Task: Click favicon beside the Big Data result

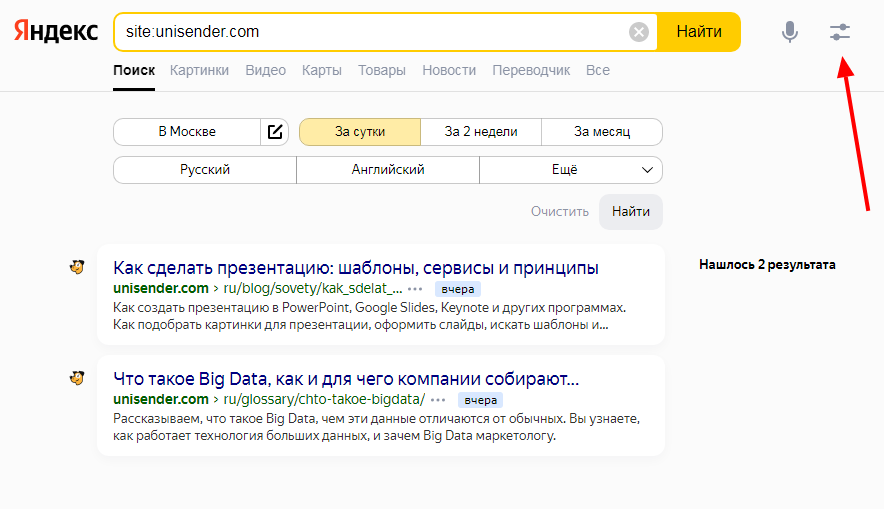Action: pyautogui.click(x=77, y=378)
